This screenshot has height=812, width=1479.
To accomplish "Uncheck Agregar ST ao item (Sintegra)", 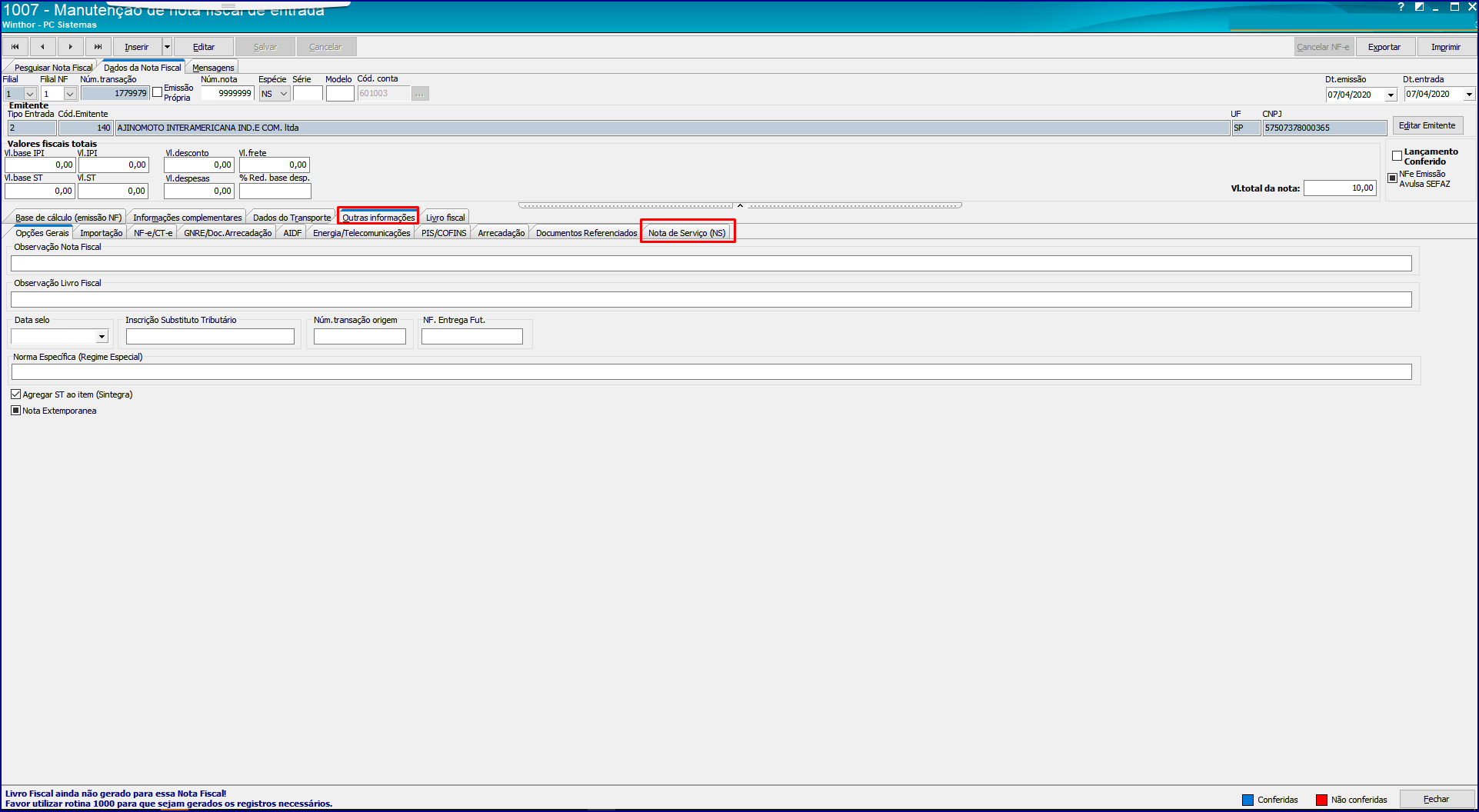I will [x=15, y=394].
